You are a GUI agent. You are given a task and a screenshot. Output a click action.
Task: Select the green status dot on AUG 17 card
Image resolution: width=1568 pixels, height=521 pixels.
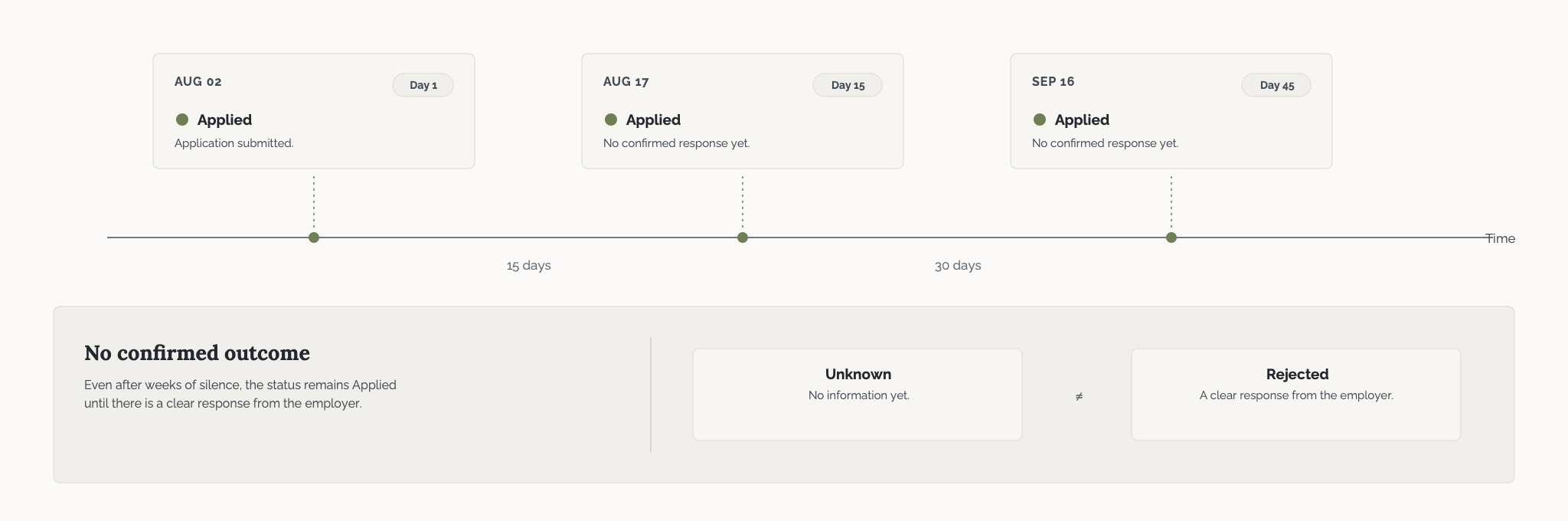[611, 120]
